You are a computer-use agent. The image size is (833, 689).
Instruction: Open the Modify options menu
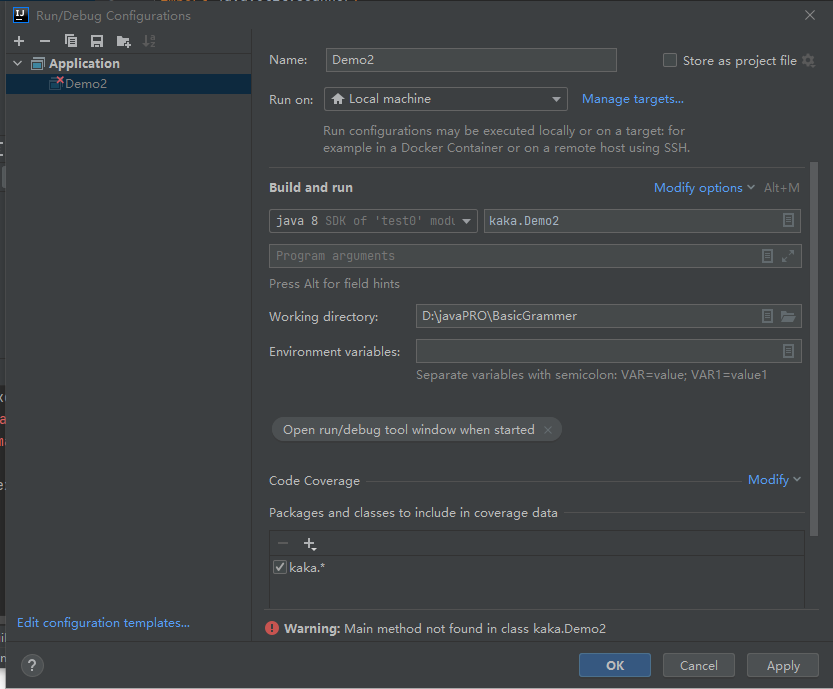point(704,188)
